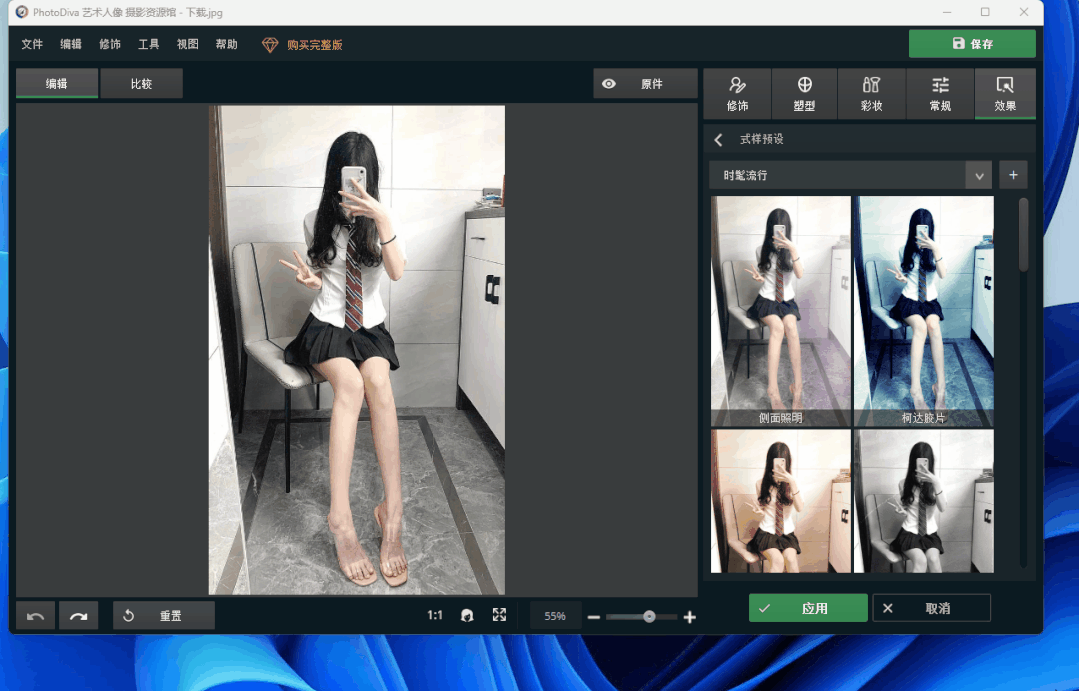Switch to the 比较 view tab
This screenshot has width=1079, height=691.
pyautogui.click(x=141, y=83)
